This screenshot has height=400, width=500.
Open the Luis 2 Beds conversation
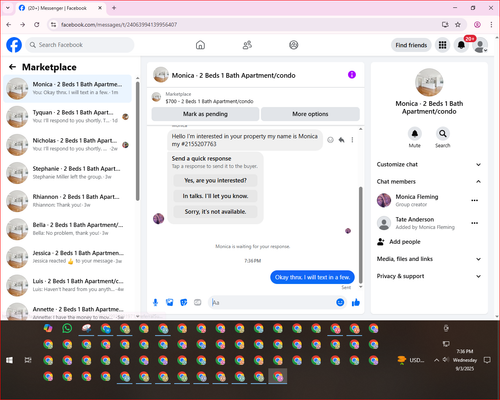[68, 285]
